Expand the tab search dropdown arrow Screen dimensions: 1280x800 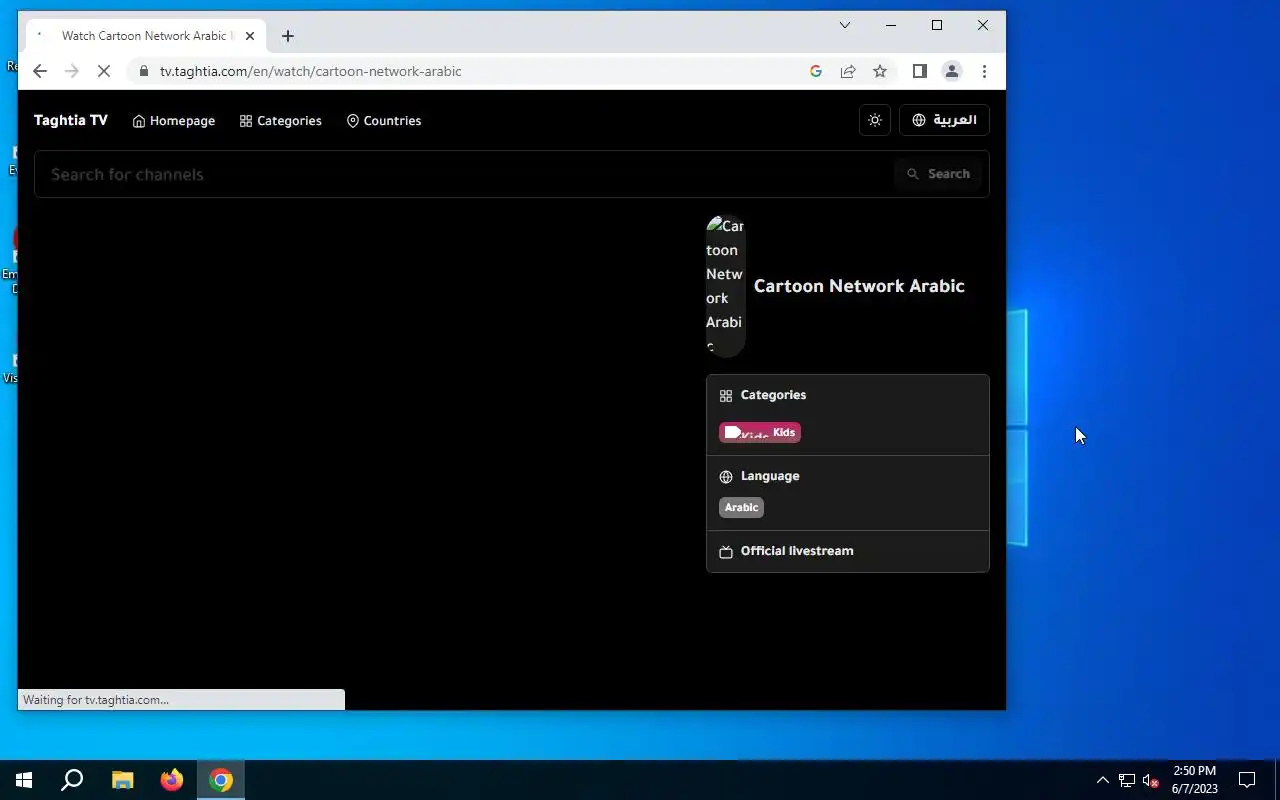pyautogui.click(x=845, y=25)
